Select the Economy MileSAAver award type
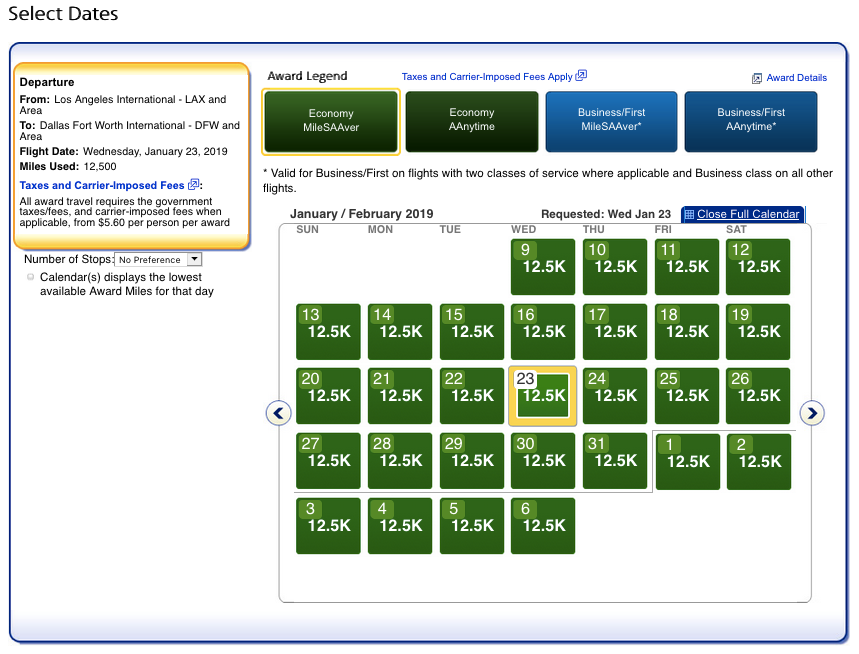The width and height of the screenshot is (859, 654). coord(331,121)
